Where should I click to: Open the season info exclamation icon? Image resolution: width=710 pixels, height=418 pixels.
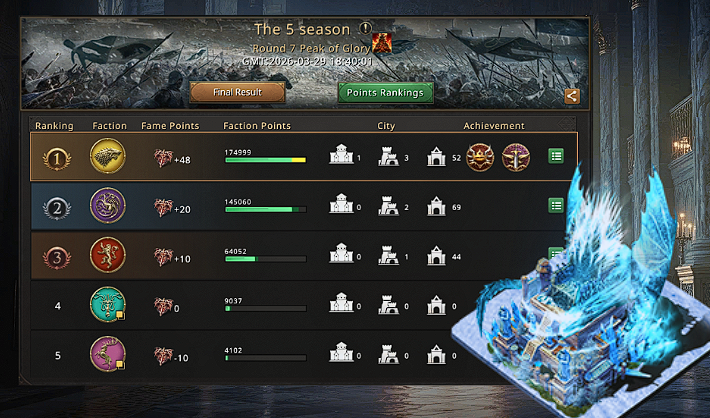(365, 29)
